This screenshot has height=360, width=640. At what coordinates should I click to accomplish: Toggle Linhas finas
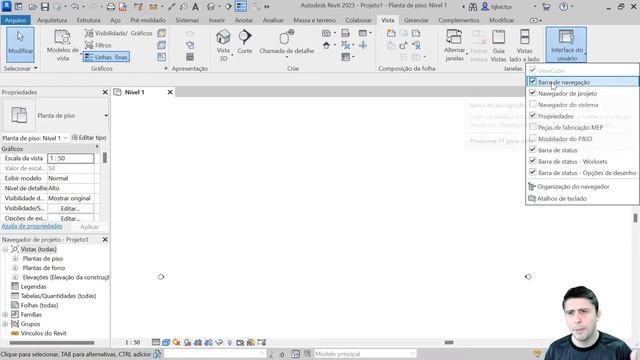(106, 57)
